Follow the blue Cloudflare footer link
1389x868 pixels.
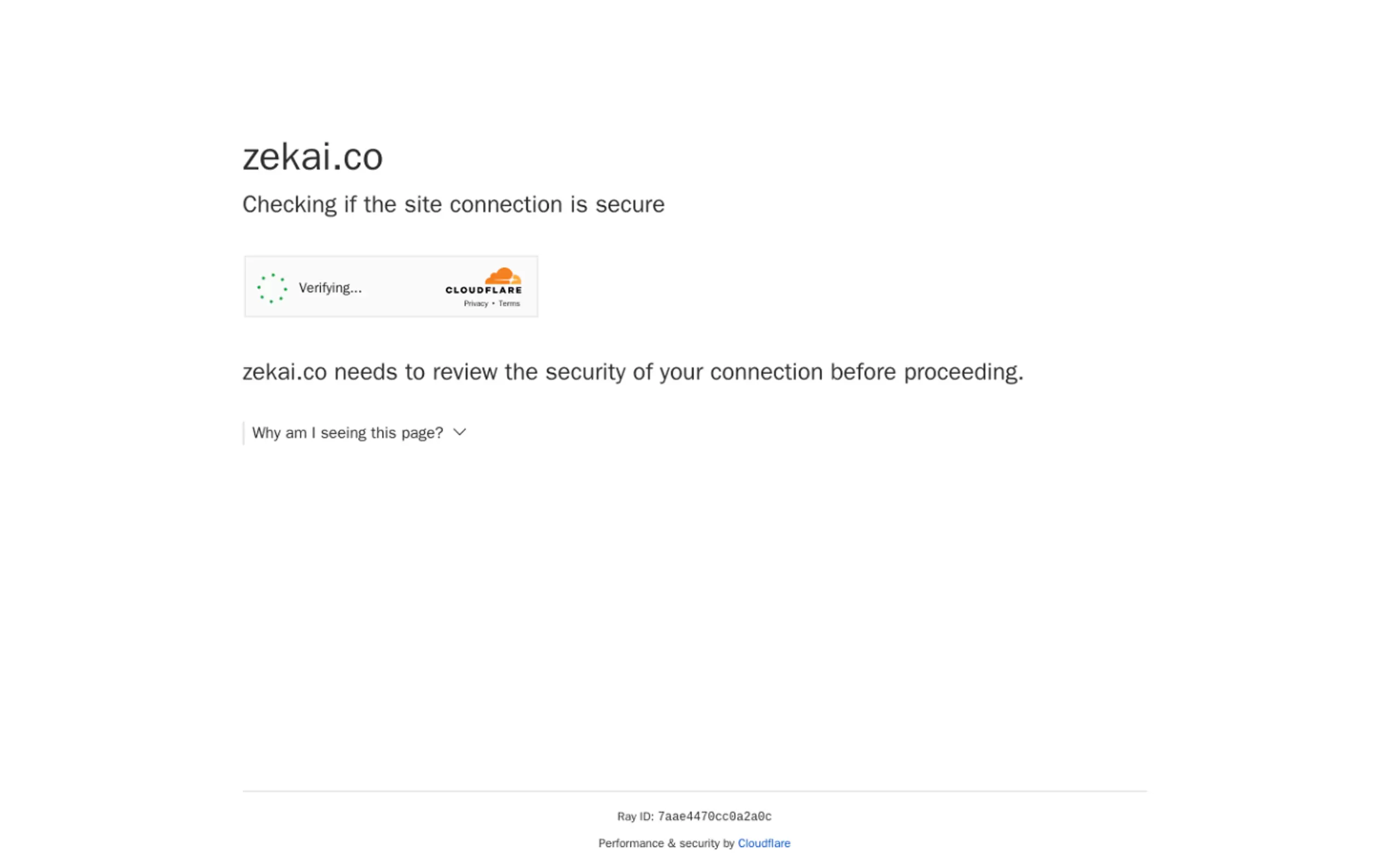pyautogui.click(x=764, y=843)
